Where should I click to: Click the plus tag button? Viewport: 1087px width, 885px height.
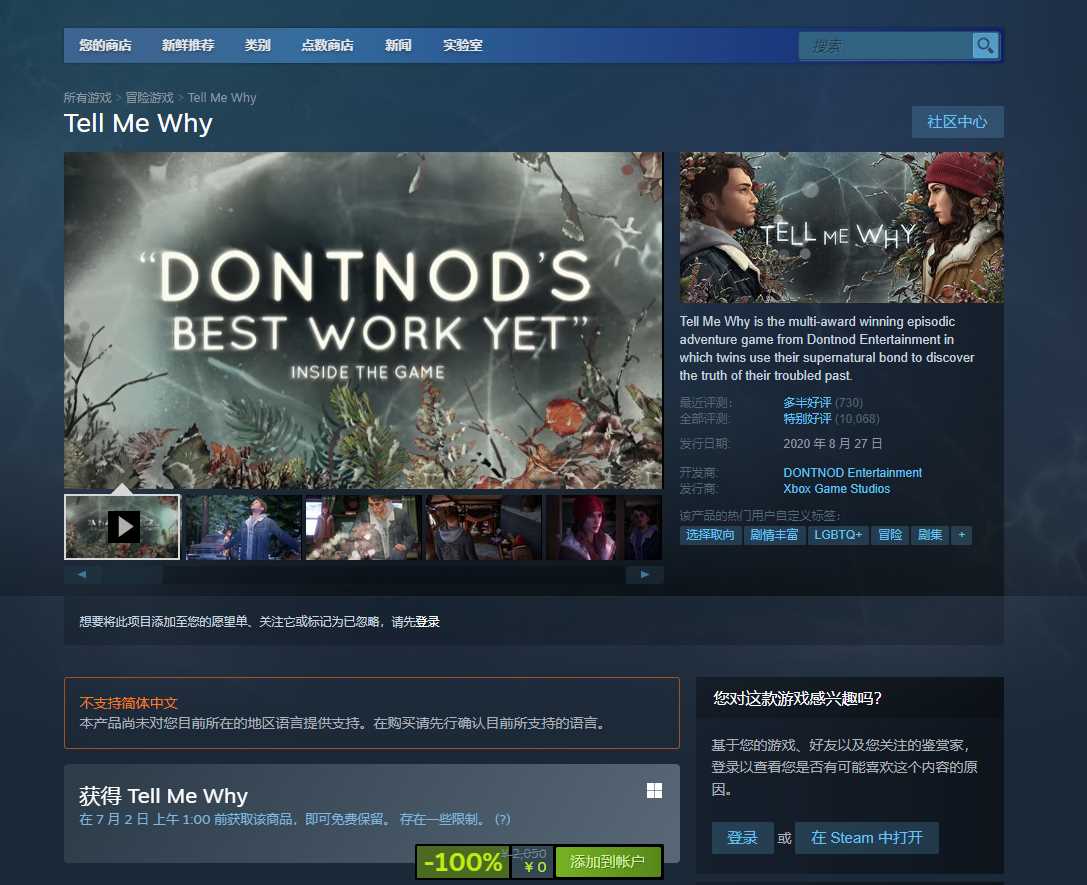coord(962,535)
